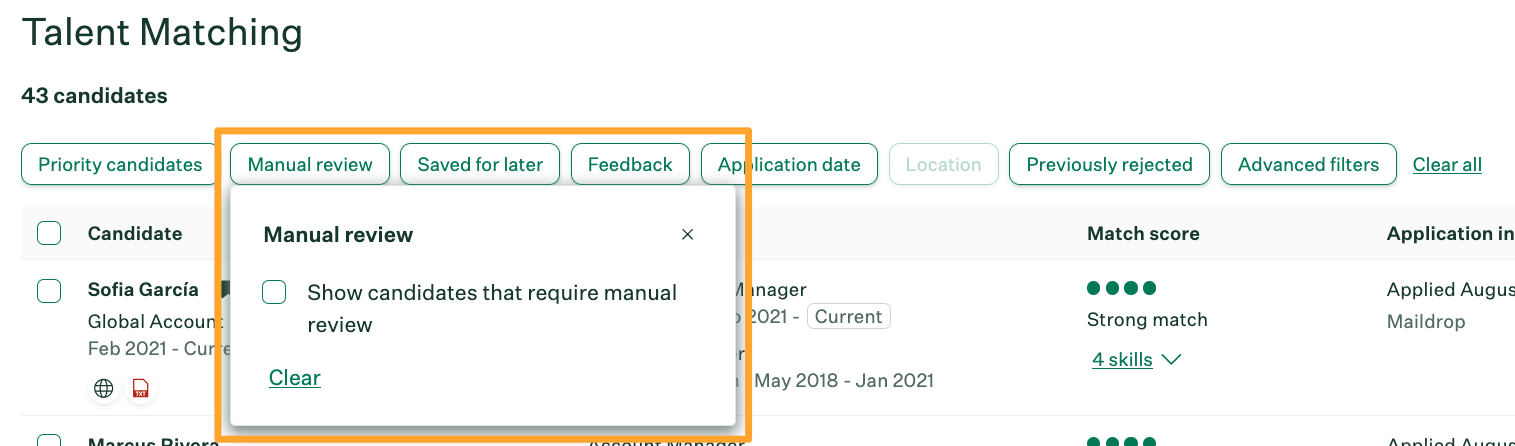Open the Feedback filter
The image size is (1515, 446).
[x=630, y=165]
